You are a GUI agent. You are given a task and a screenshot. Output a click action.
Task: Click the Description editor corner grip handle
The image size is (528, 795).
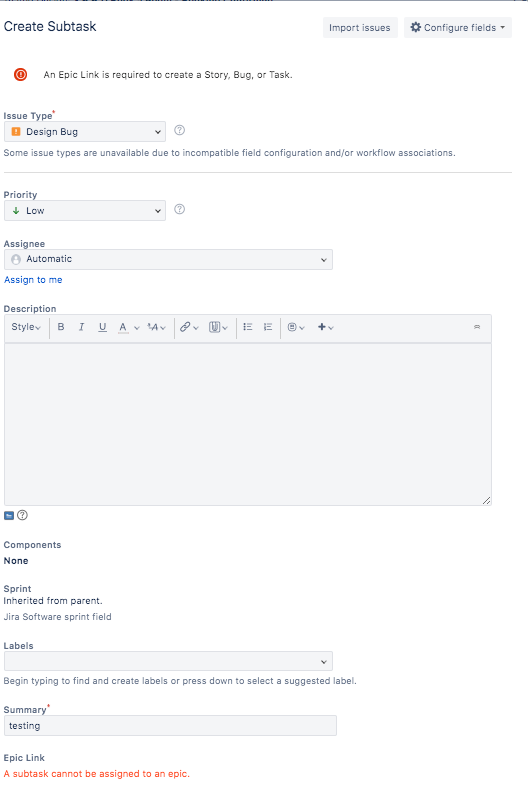click(x=486, y=500)
